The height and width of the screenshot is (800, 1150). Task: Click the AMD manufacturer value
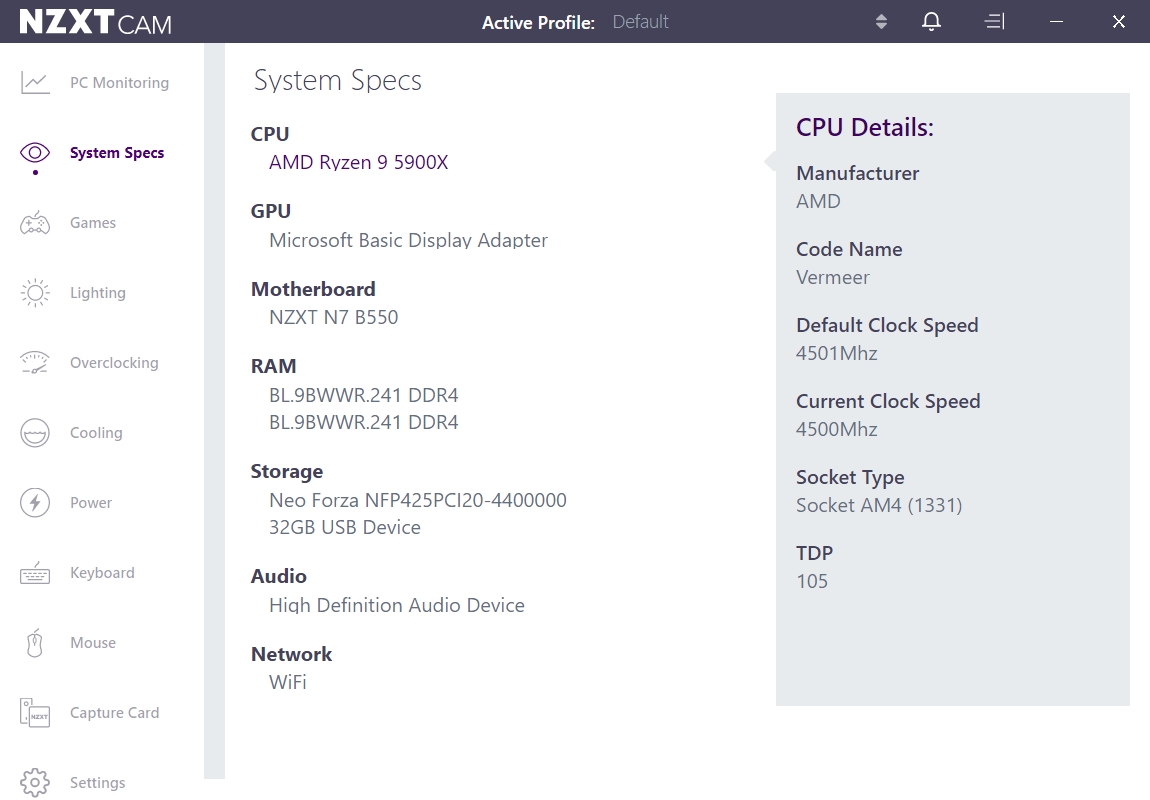(x=818, y=201)
